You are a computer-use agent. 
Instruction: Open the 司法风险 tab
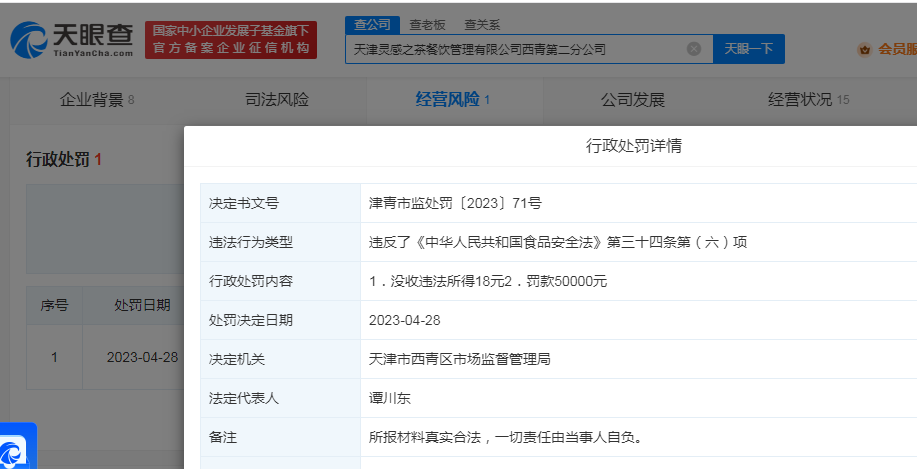point(277,100)
